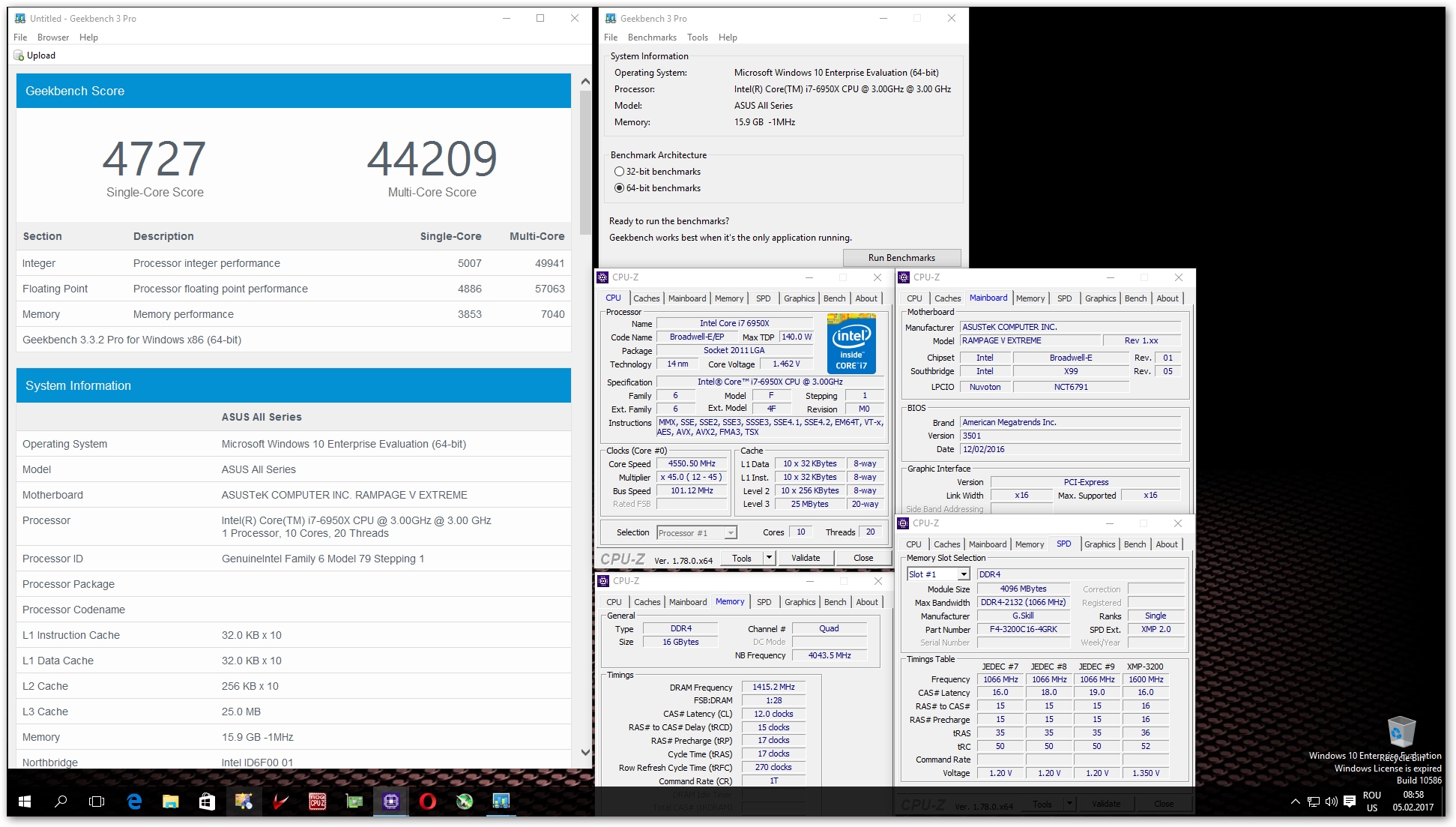Open taskbar search magnifier
1456x827 pixels.
[x=61, y=802]
